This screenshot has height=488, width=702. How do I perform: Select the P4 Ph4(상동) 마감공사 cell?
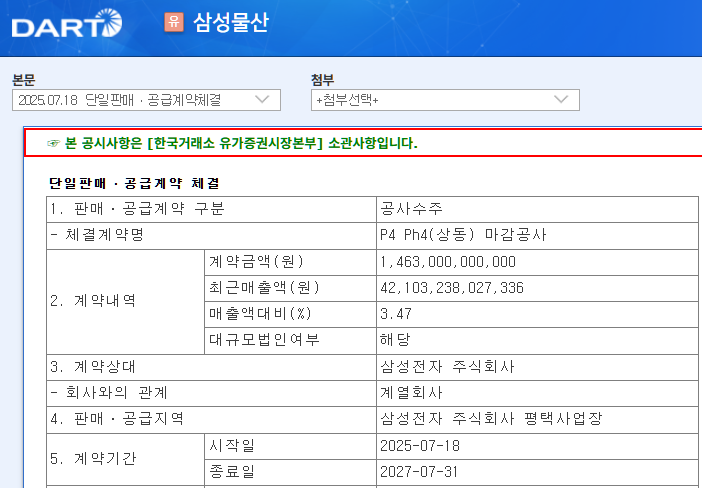537,235
